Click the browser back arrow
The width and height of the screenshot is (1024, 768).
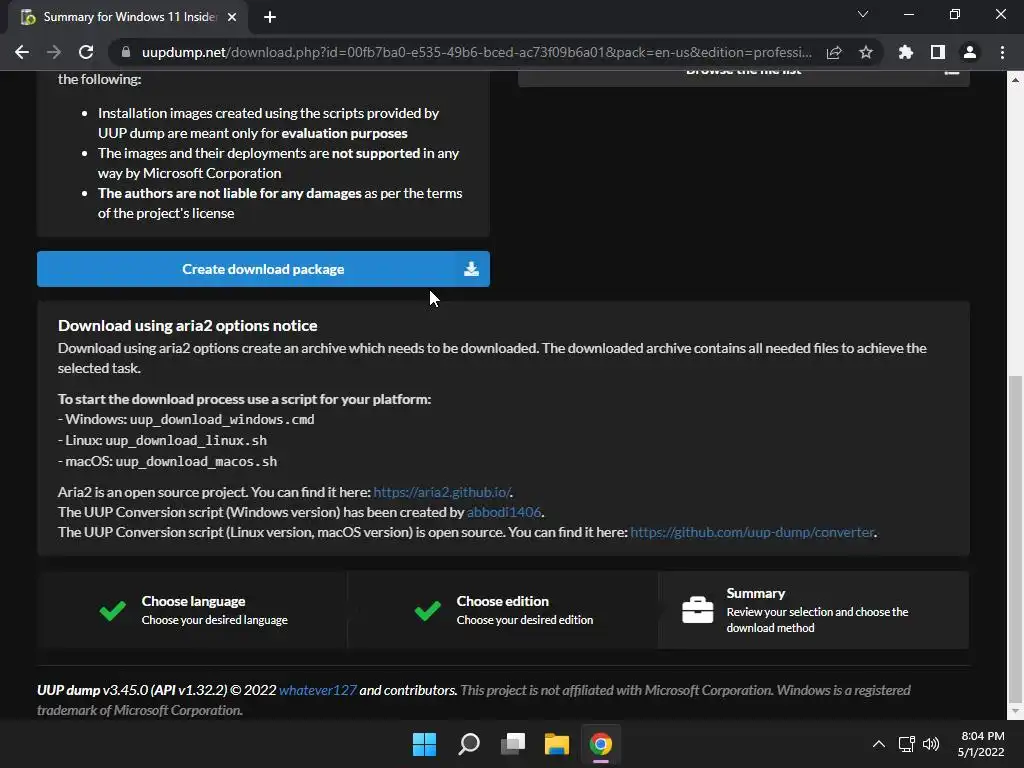click(x=22, y=52)
